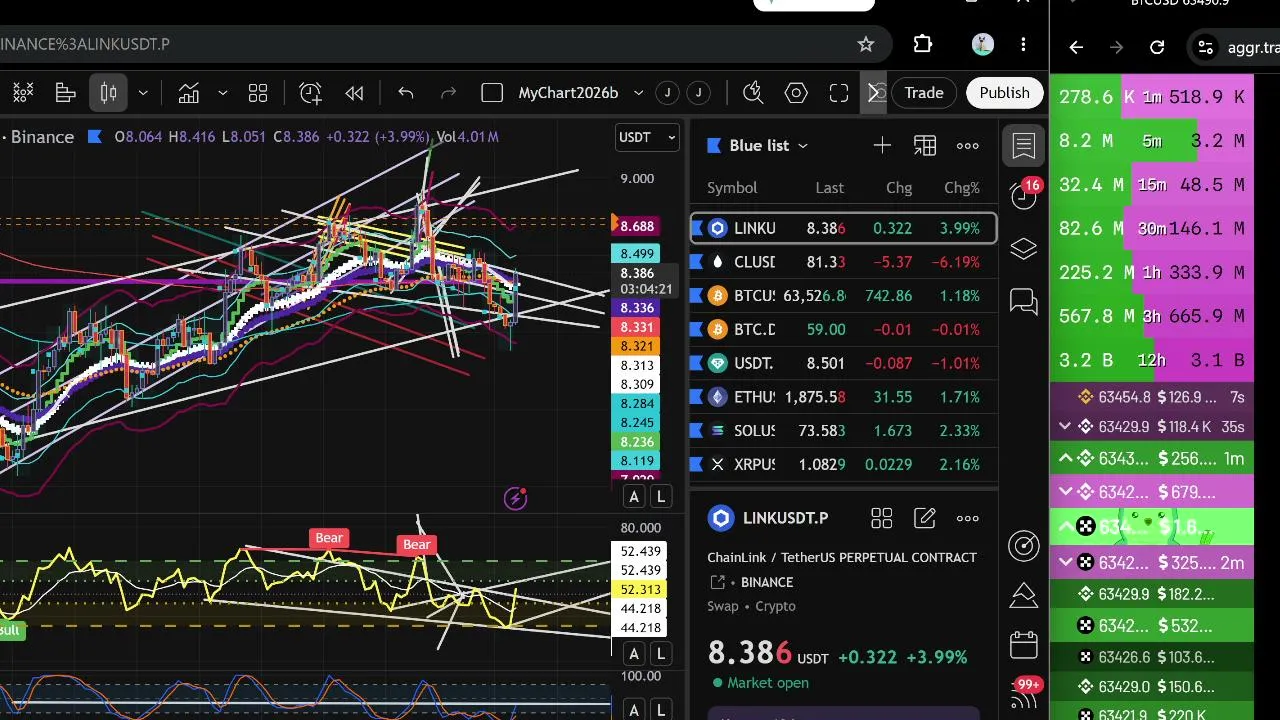1280x720 pixels.
Task: Click the blue flag next to Binance
Action: pyautogui.click(x=94, y=137)
